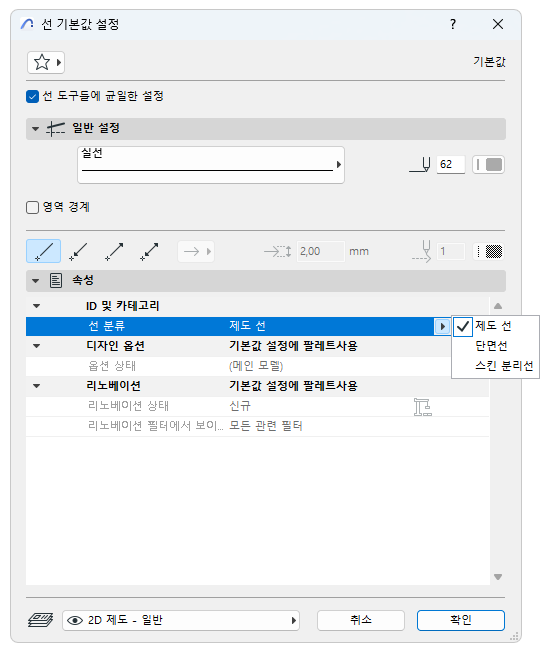Select arrowheads at both ends option
Screen dimensions: 559x651
[149, 251]
